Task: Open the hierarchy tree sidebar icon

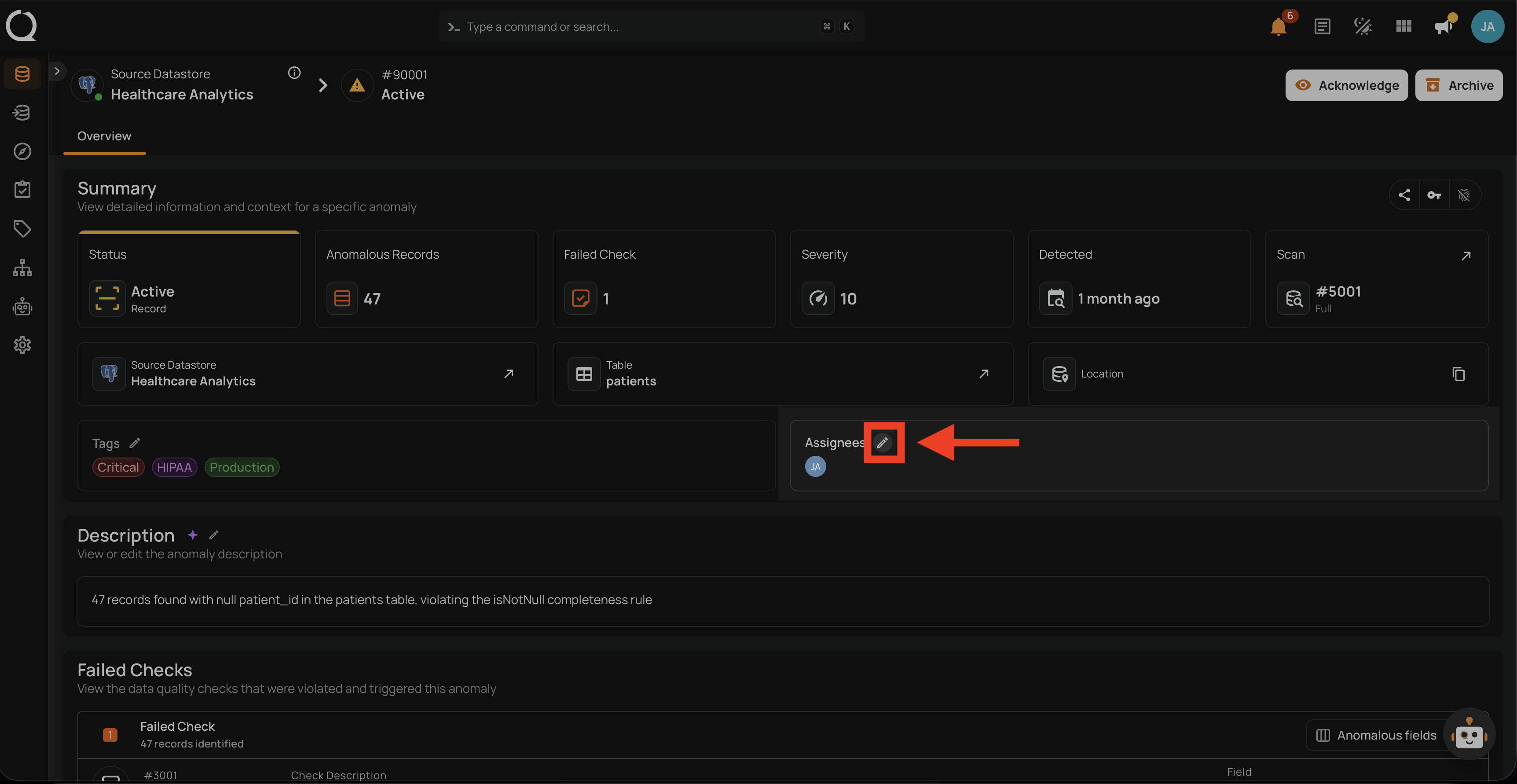Action: pyautogui.click(x=22, y=267)
